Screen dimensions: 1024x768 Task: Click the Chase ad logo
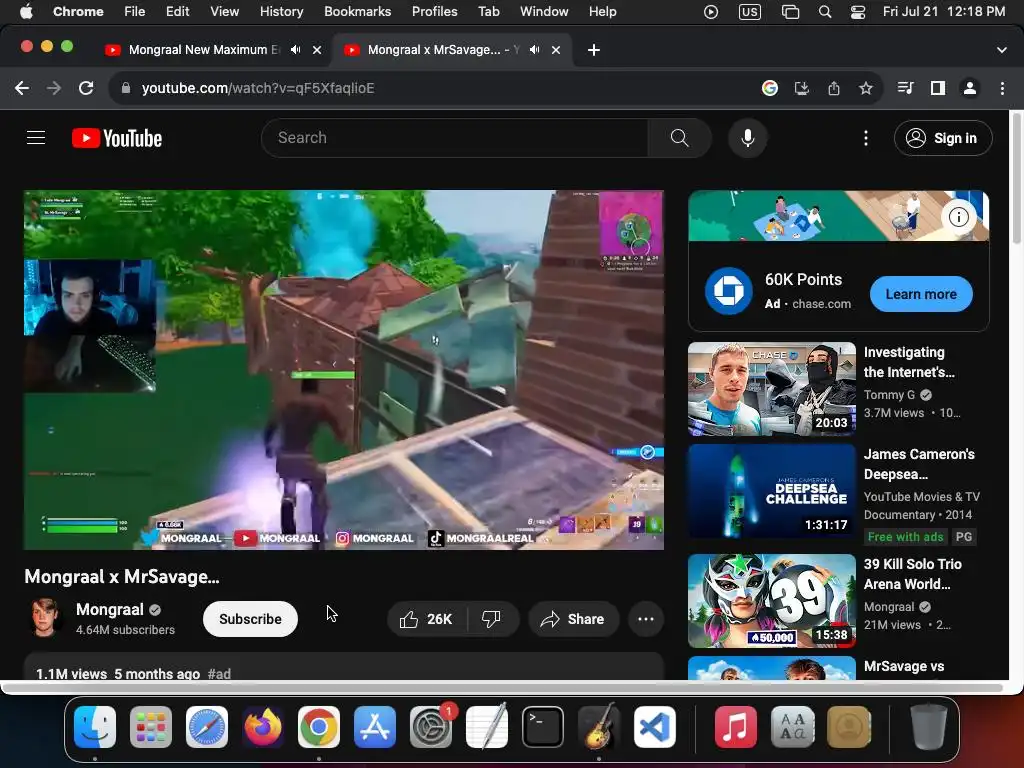(x=729, y=291)
